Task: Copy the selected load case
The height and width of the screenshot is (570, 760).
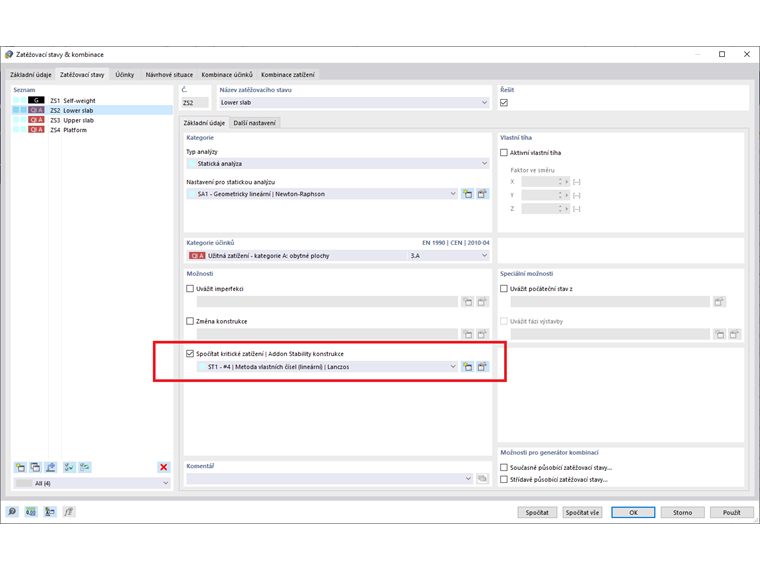Action: point(35,467)
